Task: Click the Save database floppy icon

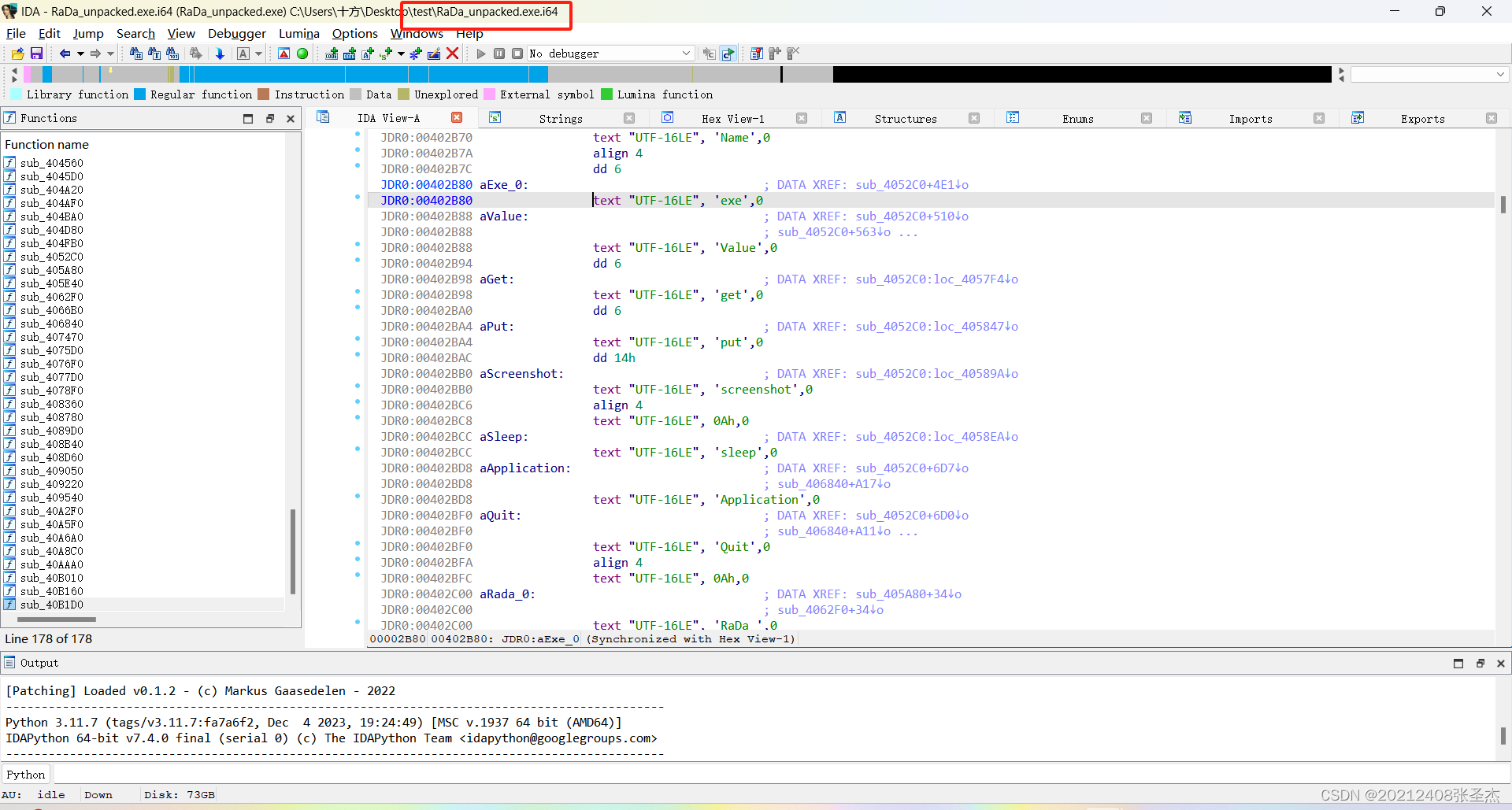Action: pyautogui.click(x=36, y=54)
